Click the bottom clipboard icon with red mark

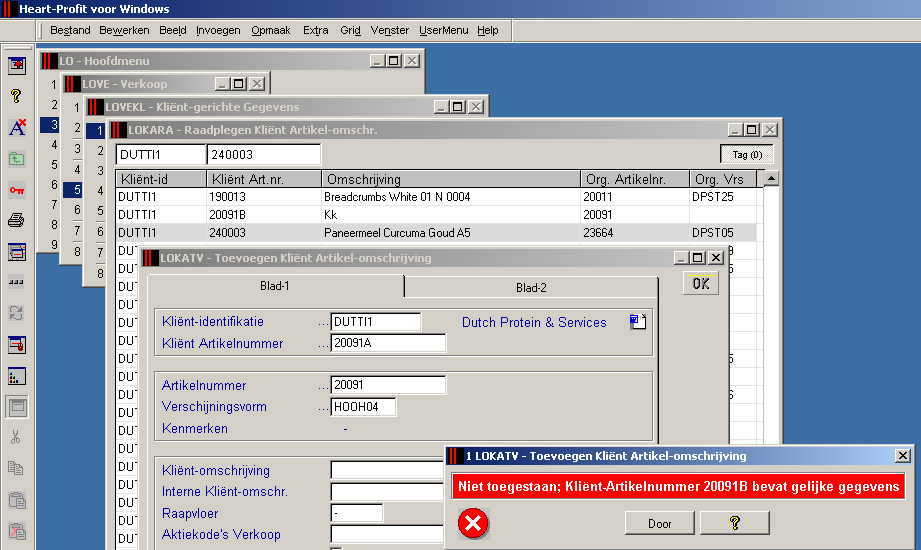(x=16, y=531)
